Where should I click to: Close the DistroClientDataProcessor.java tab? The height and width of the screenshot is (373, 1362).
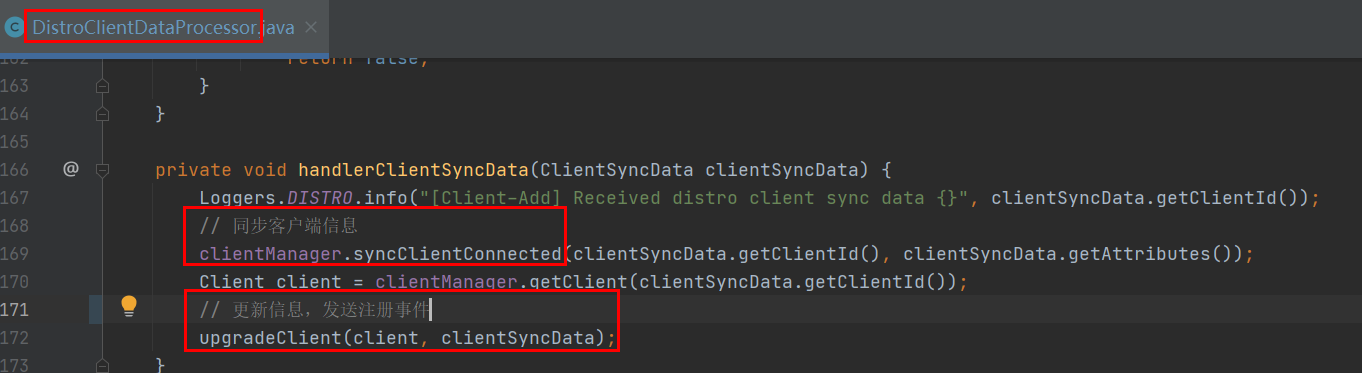coord(311,28)
